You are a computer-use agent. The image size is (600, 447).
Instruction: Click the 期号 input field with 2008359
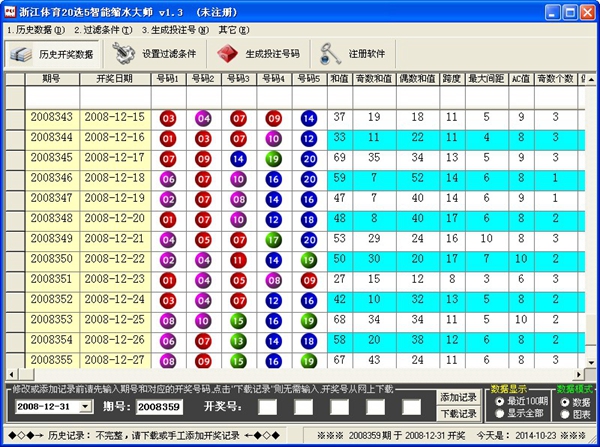pos(159,406)
